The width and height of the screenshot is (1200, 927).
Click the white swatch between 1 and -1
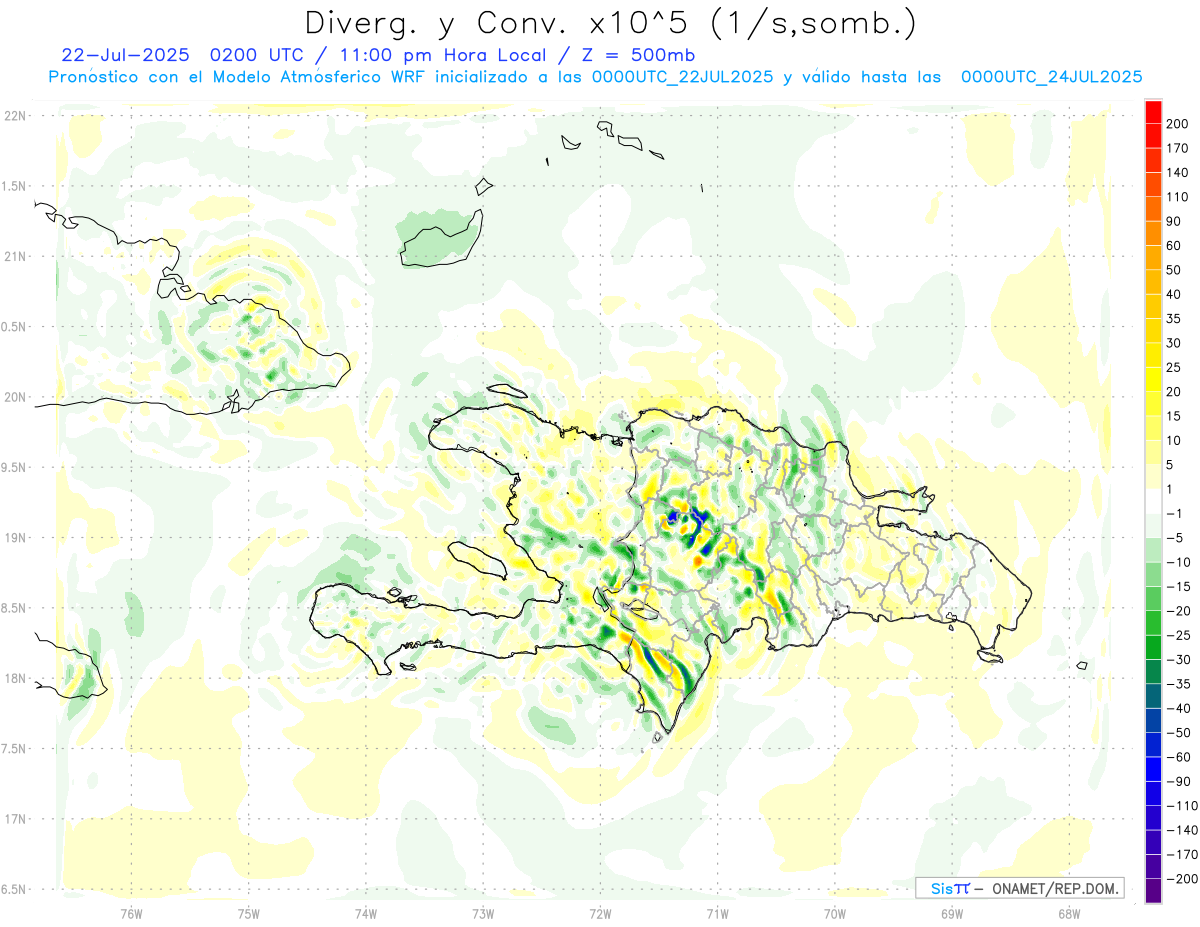pos(1153,502)
